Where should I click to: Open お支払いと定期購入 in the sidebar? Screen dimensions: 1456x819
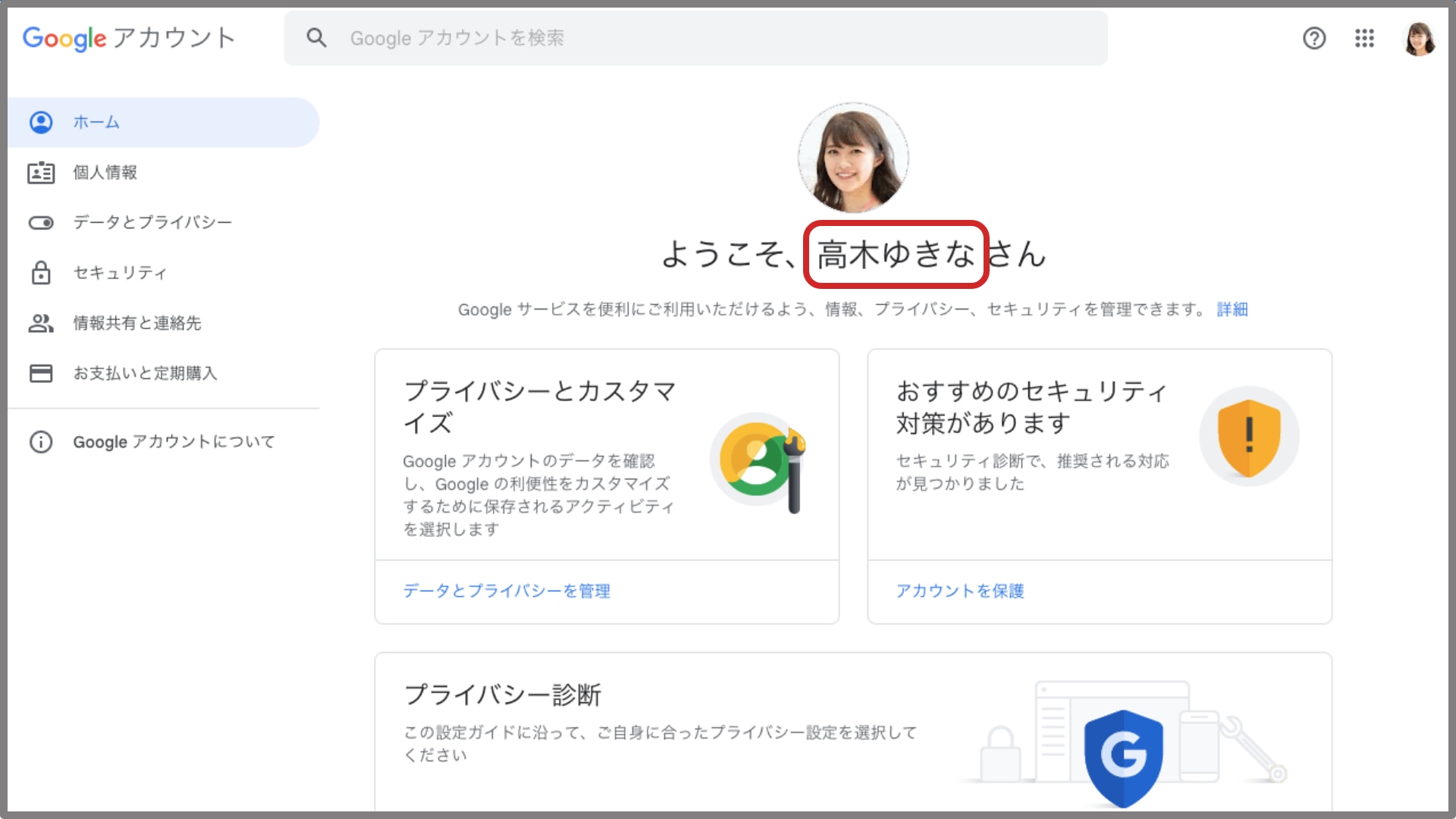tap(163, 373)
